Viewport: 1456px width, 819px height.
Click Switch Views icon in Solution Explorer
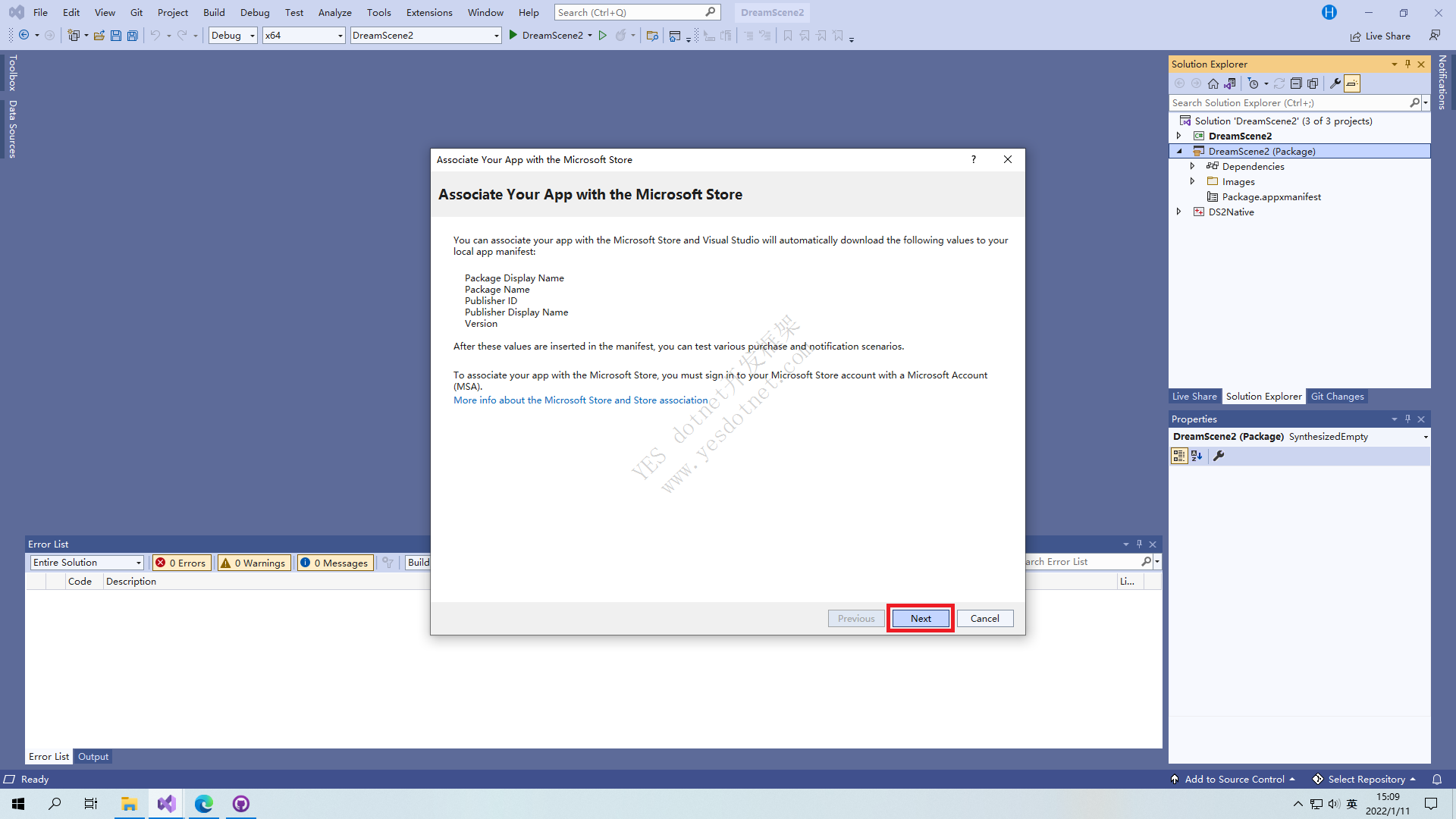coord(1230,83)
